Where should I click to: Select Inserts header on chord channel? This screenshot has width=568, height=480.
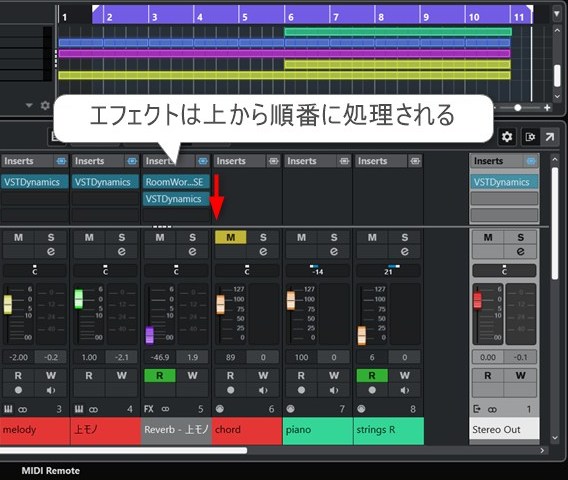(240, 161)
